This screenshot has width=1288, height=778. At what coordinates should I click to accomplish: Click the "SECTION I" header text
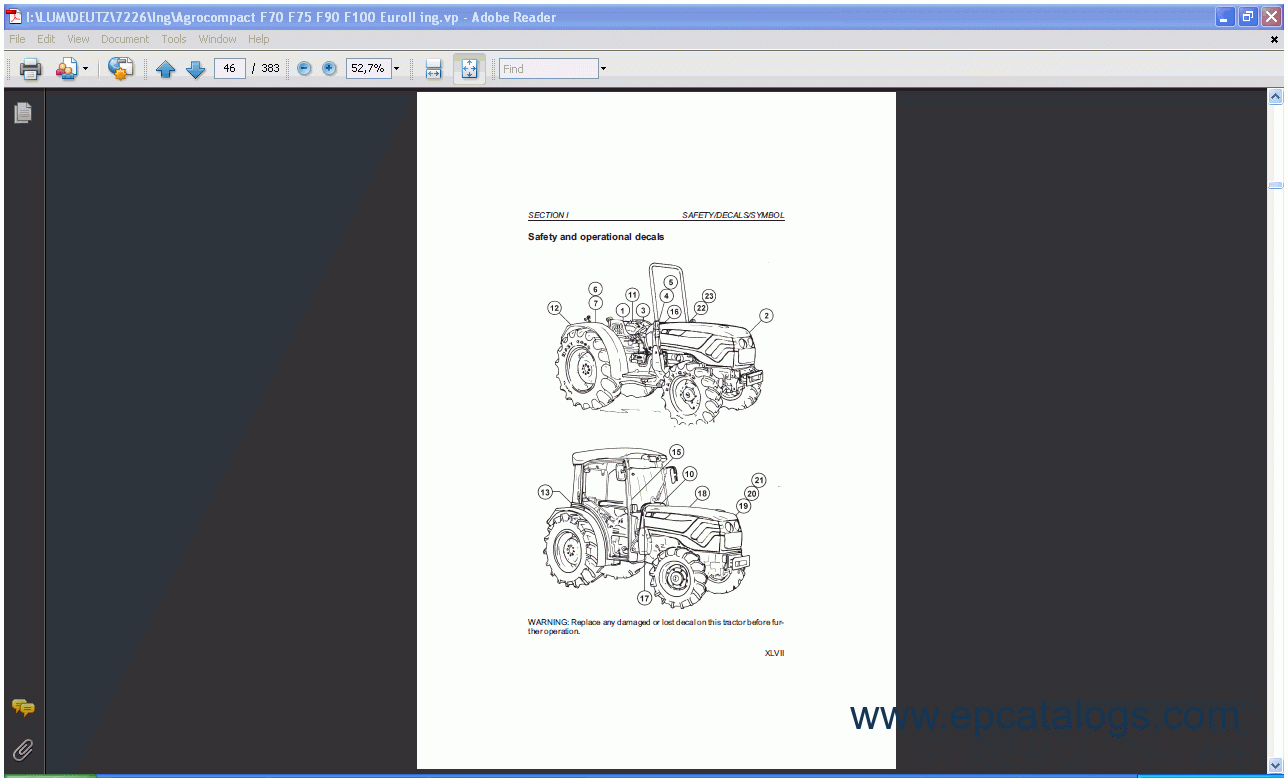pyautogui.click(x=548, y=215)
